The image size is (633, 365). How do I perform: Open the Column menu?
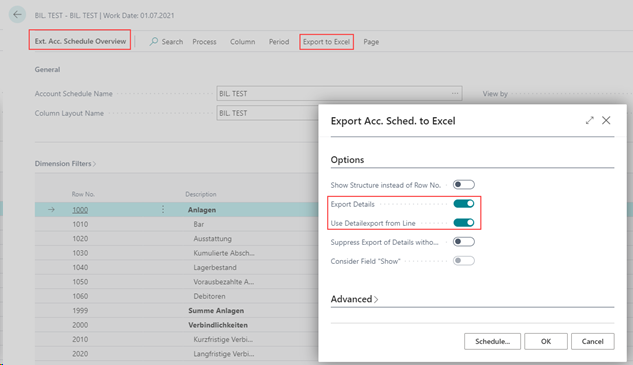243,42
